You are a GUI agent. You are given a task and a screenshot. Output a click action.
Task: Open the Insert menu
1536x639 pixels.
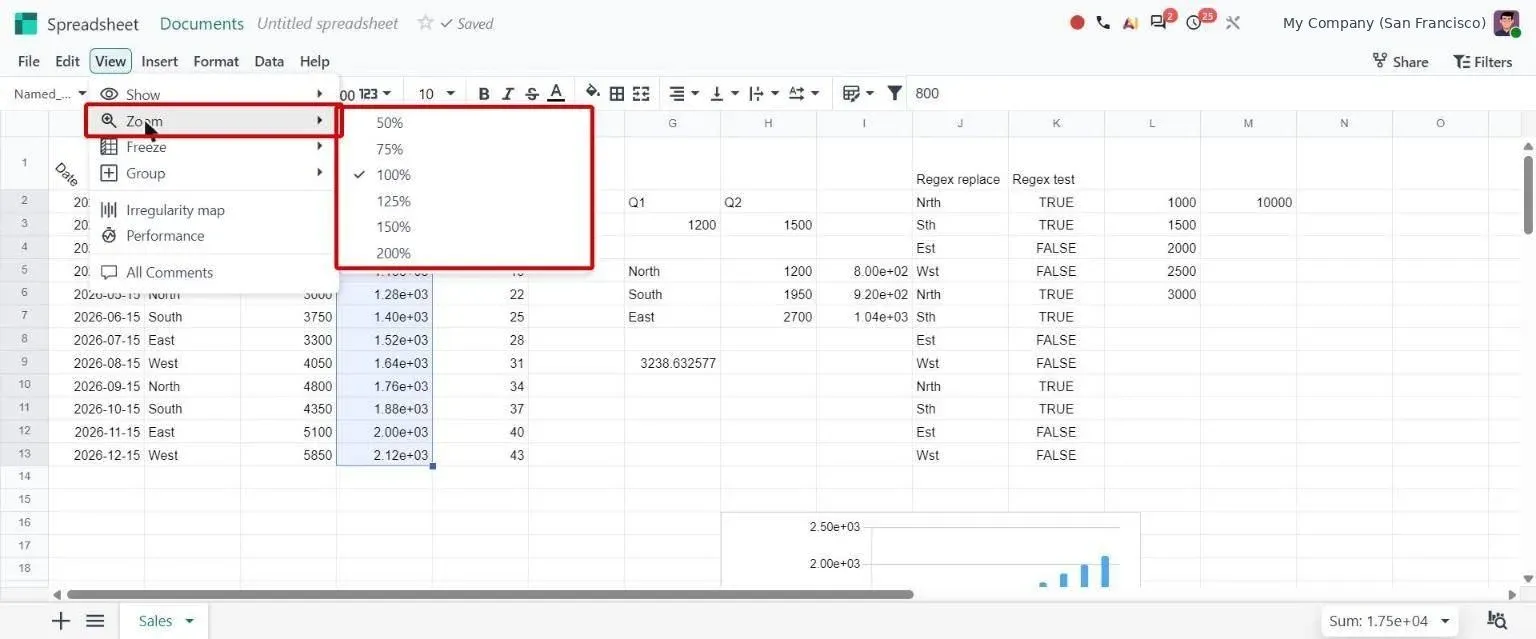coord(159,61)
